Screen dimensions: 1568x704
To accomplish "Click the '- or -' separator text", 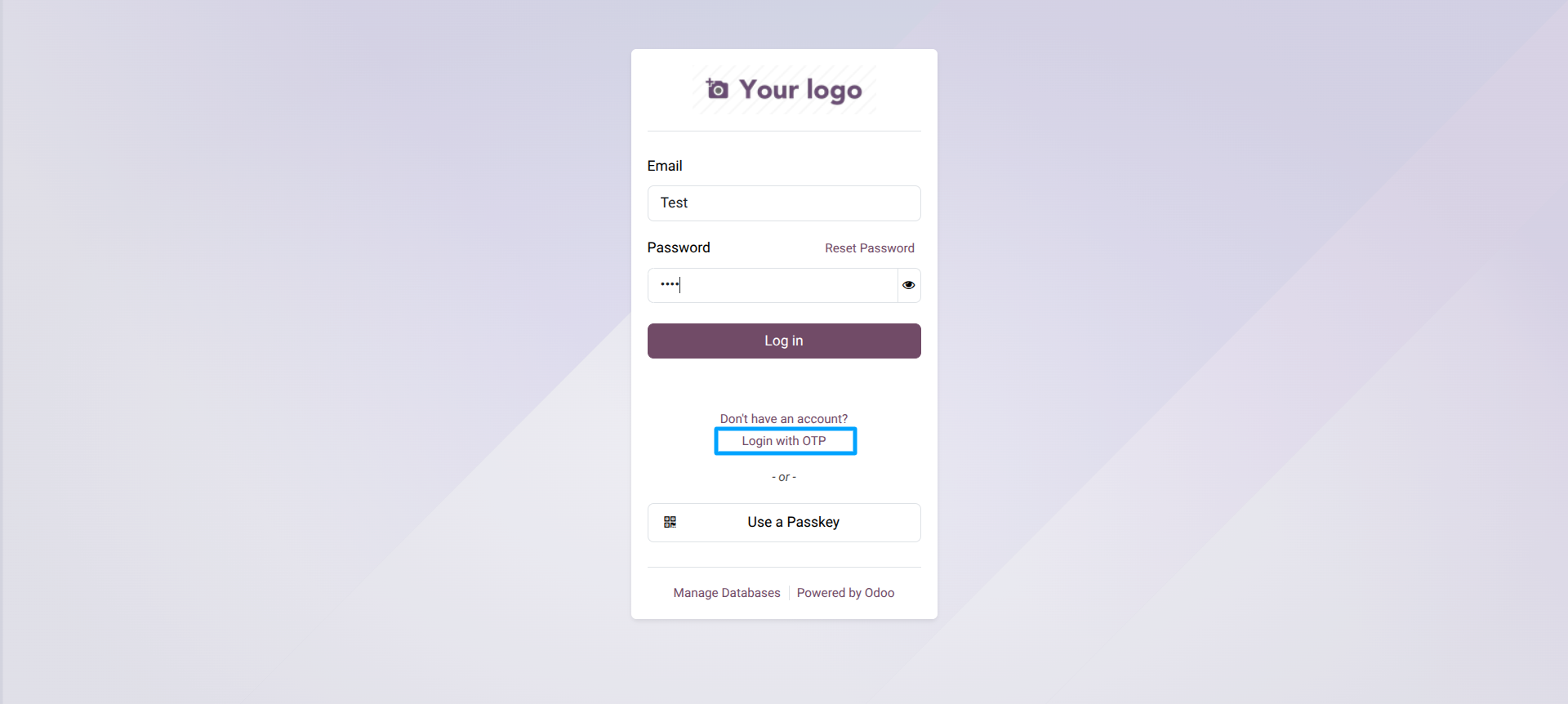I will coord(784,477).
